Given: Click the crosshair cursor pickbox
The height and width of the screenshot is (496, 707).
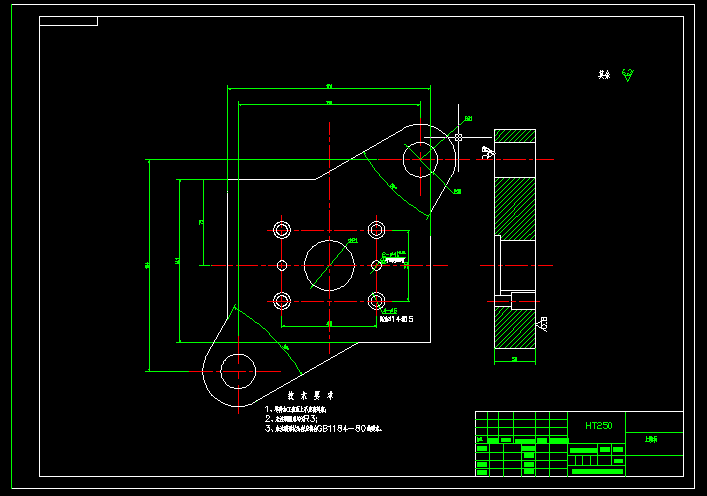Looking at the screenshot, I should click(459, 137).
